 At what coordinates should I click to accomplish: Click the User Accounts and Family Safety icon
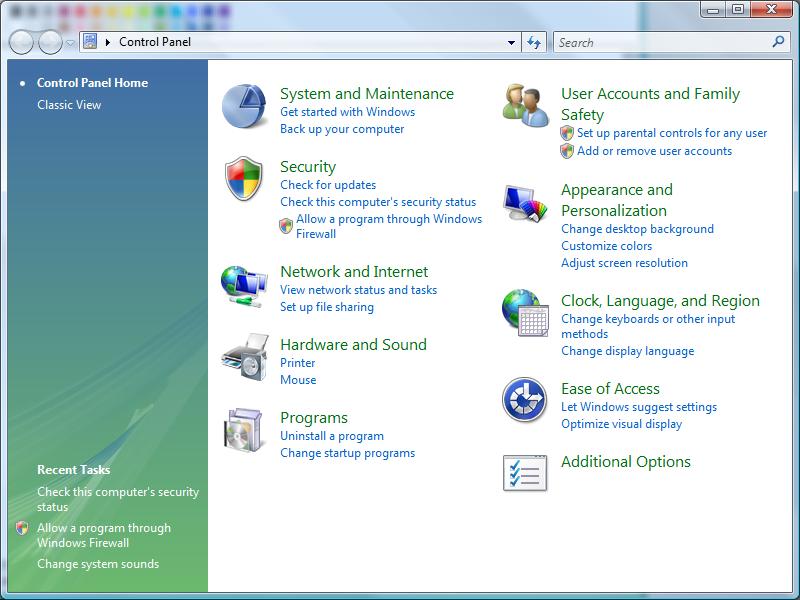(x=525, y=107)
